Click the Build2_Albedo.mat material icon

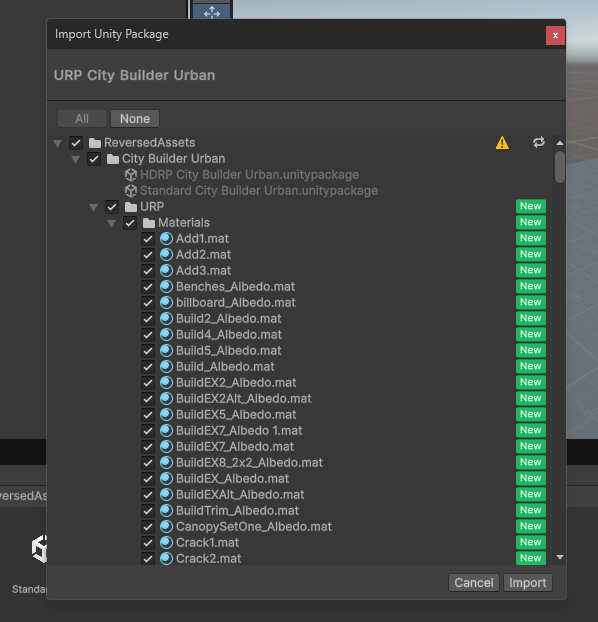click(x=166, y=319)
